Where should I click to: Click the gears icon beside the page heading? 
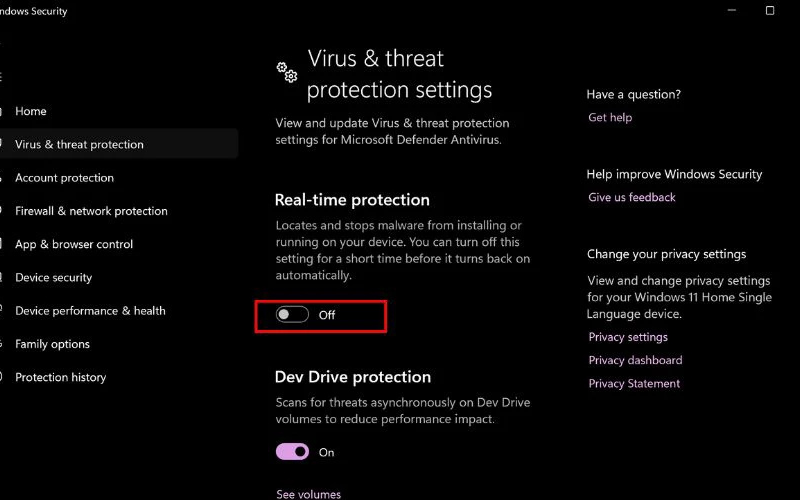click(287, 71)
